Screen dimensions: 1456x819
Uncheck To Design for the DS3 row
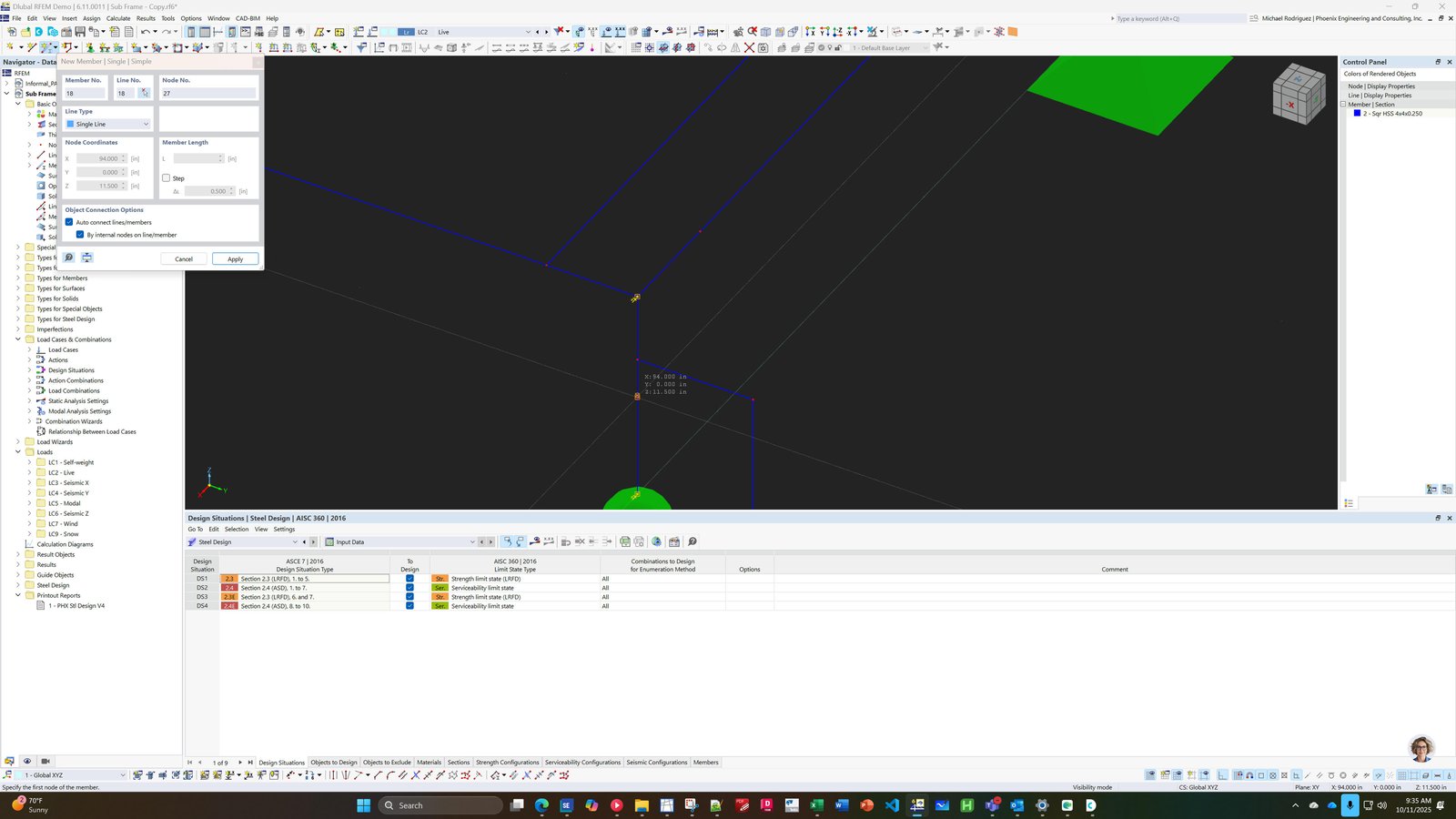409,597
